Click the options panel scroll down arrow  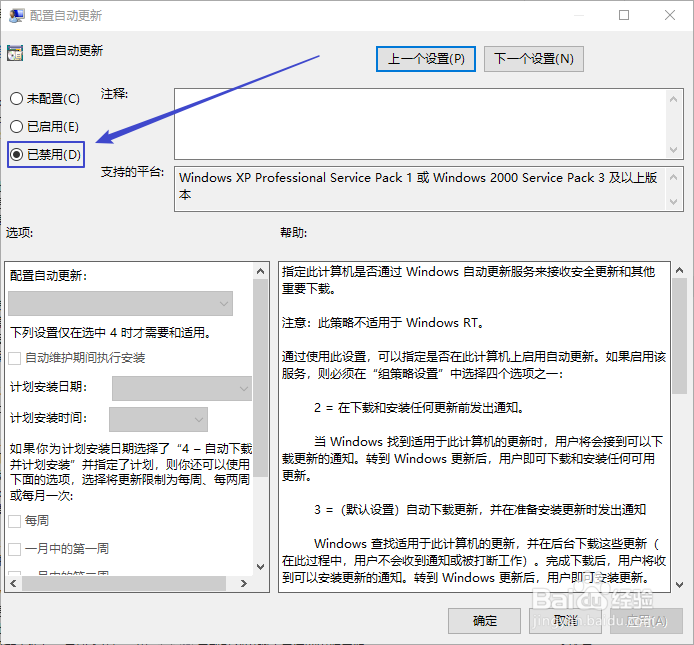coord(261,567)
